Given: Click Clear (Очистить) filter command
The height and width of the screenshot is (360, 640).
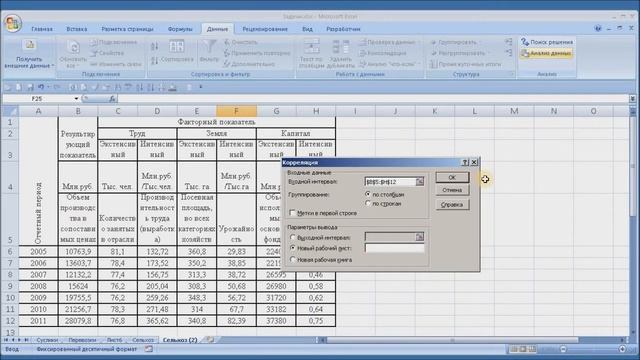Looking at the screenshot, I should [x=240, y=42].
